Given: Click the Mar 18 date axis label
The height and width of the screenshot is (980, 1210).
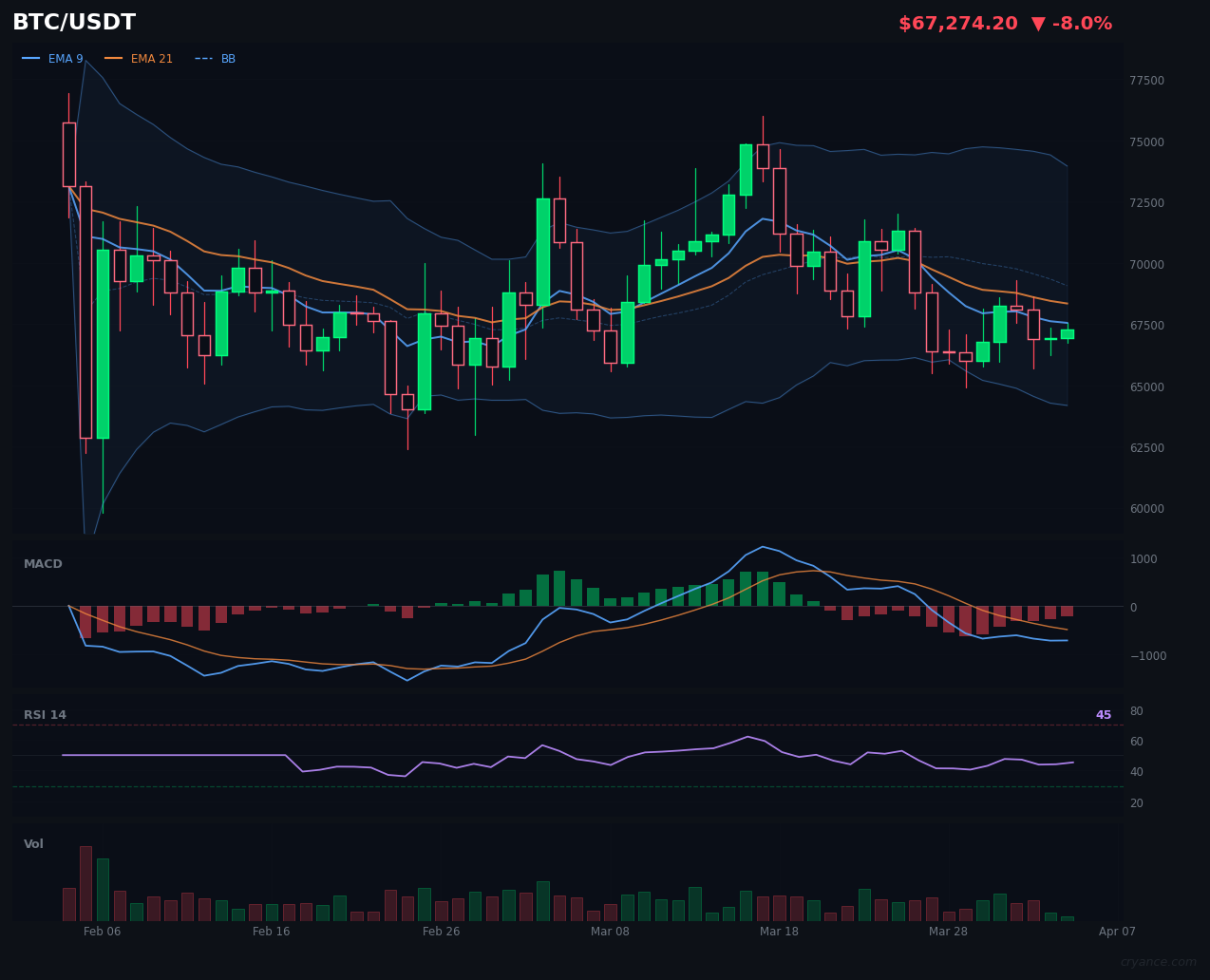Looking at the screenshot, I should coord(779,932).
